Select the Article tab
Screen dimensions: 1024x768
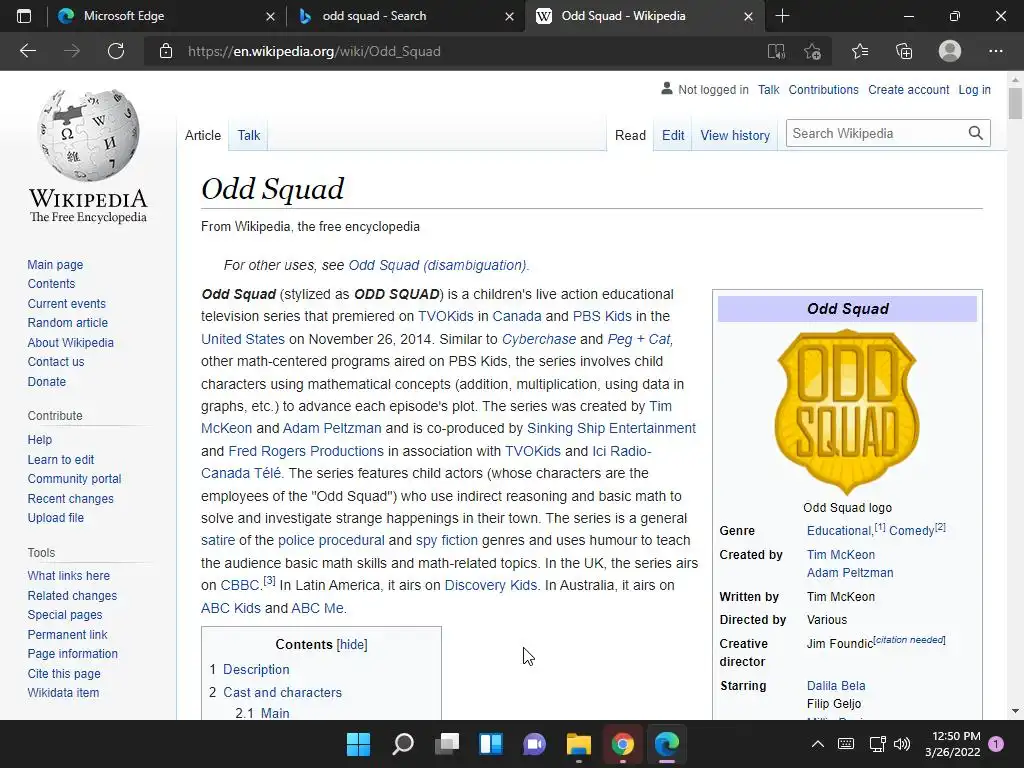click(x=202, y=135)
